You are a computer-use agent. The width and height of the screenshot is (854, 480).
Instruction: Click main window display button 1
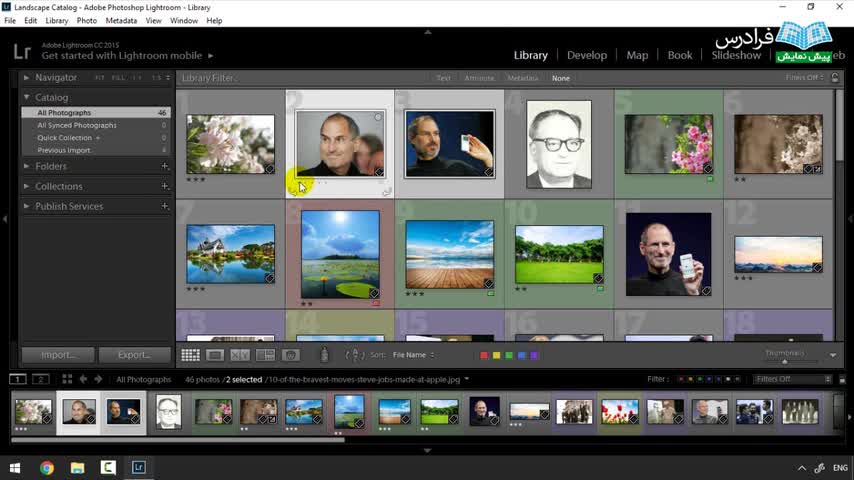tap(17, 379)
